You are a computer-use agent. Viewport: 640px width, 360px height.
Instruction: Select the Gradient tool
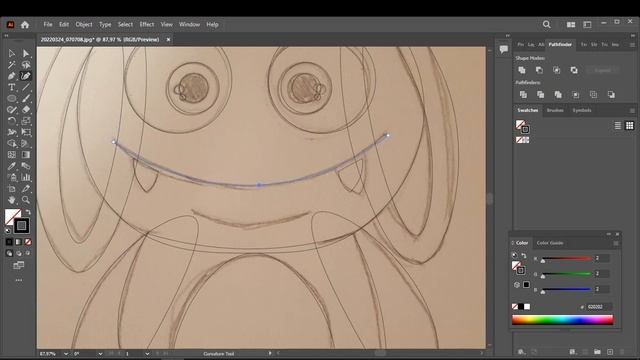click(x=26, y=155)
